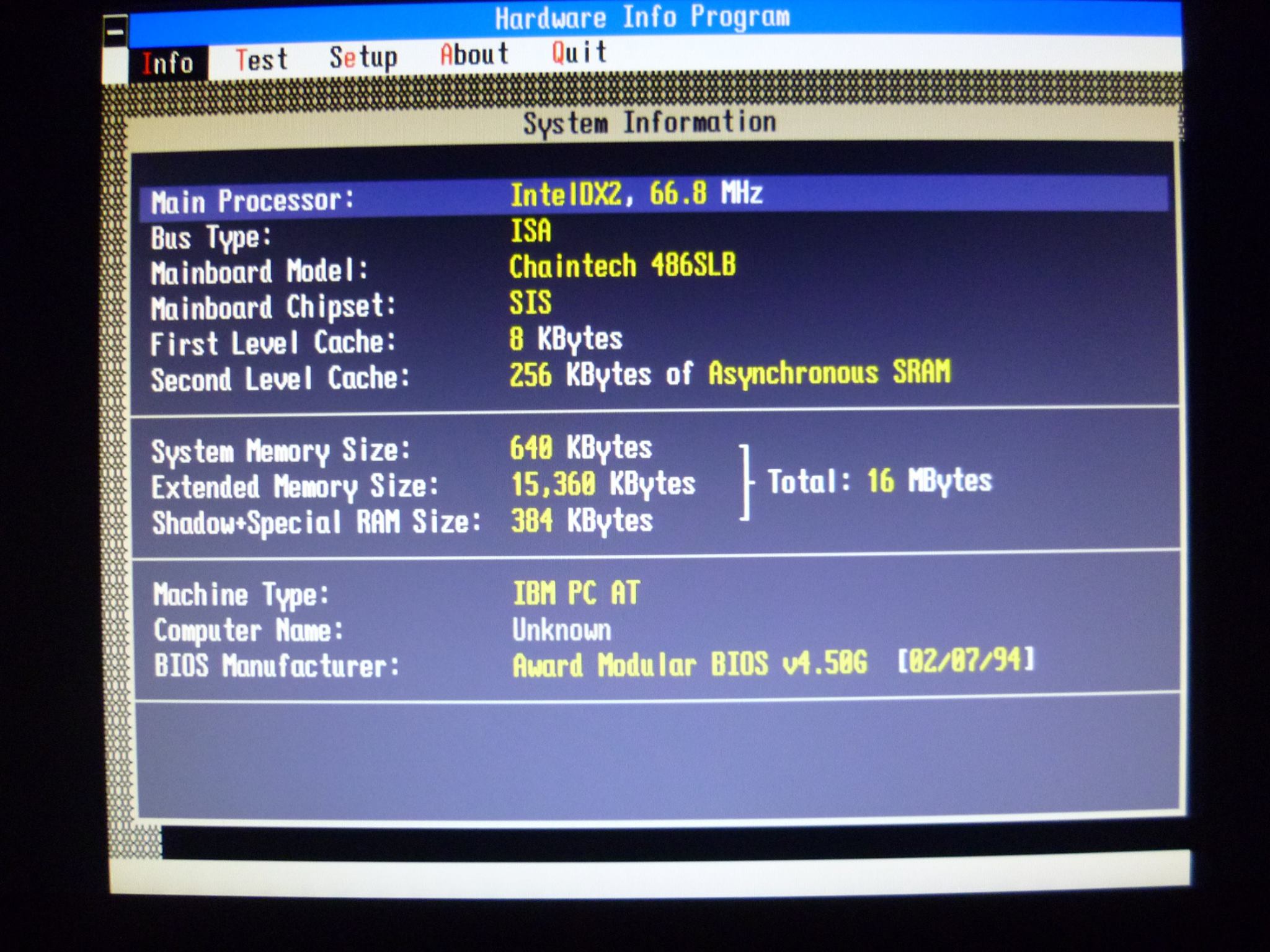Click the Shadow+Special RAM Size label

click(x=317, y=522)
